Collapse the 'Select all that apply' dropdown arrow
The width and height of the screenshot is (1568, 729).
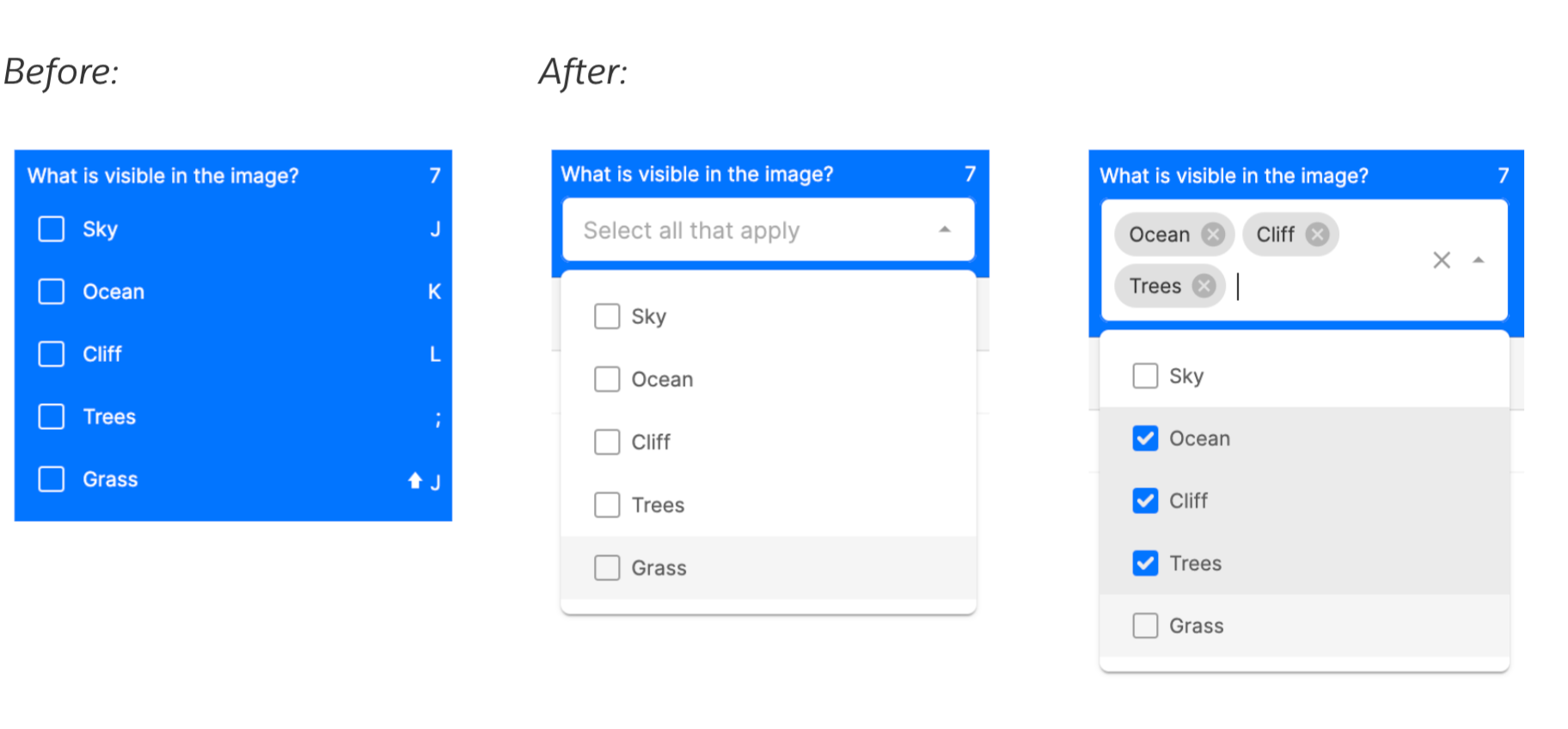click(x=945, y=230)
